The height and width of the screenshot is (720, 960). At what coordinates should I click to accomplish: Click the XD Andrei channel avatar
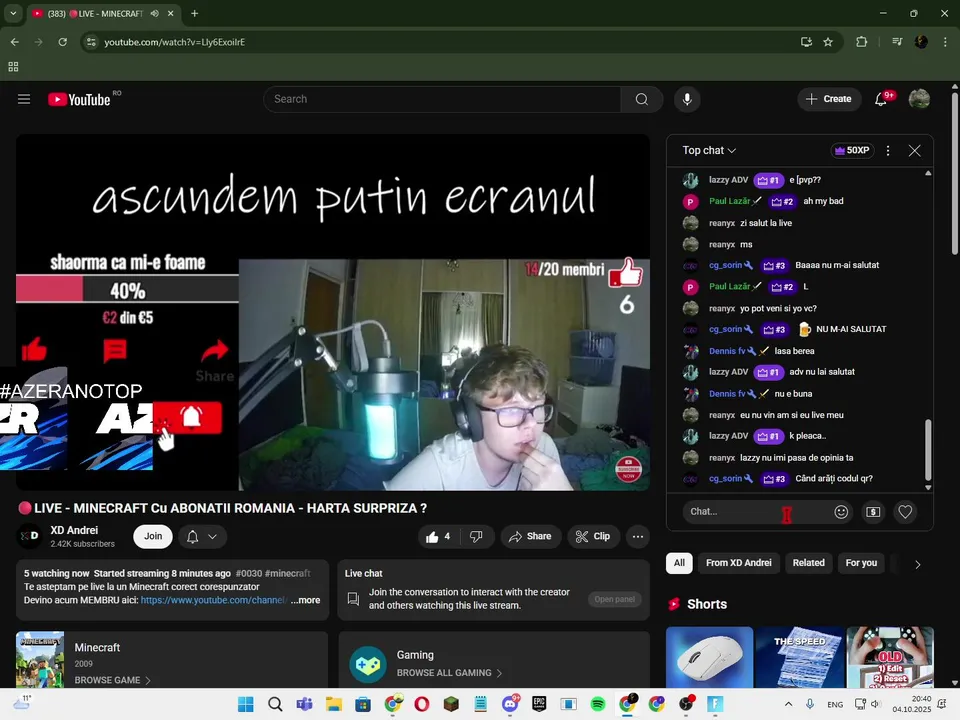tap(29, 536)
